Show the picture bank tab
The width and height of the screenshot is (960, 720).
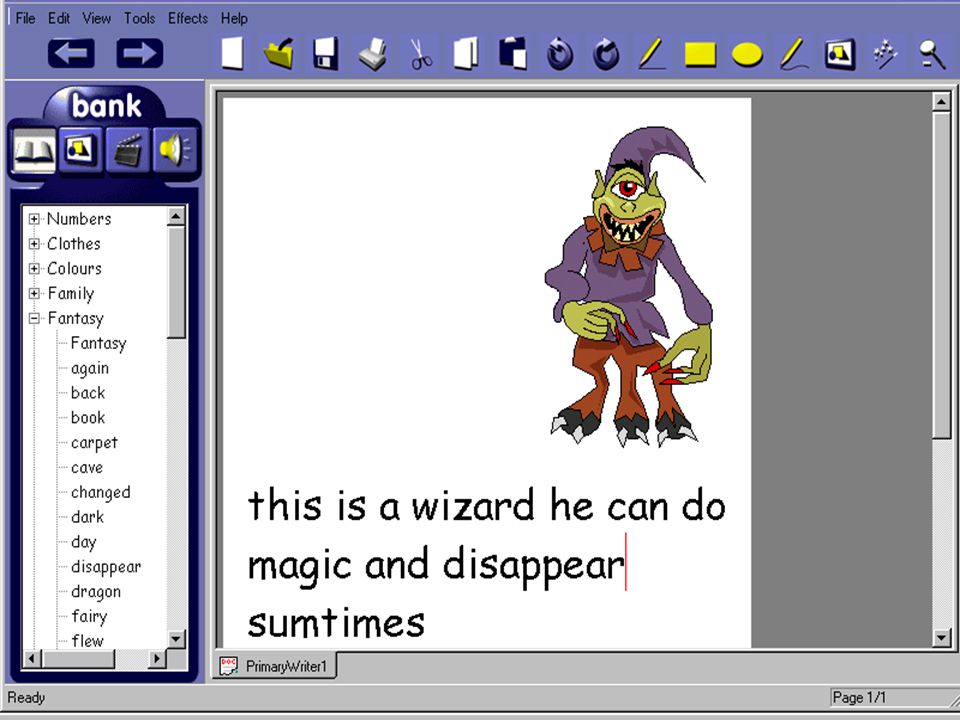pyautogui.click(x=81, y=150)
